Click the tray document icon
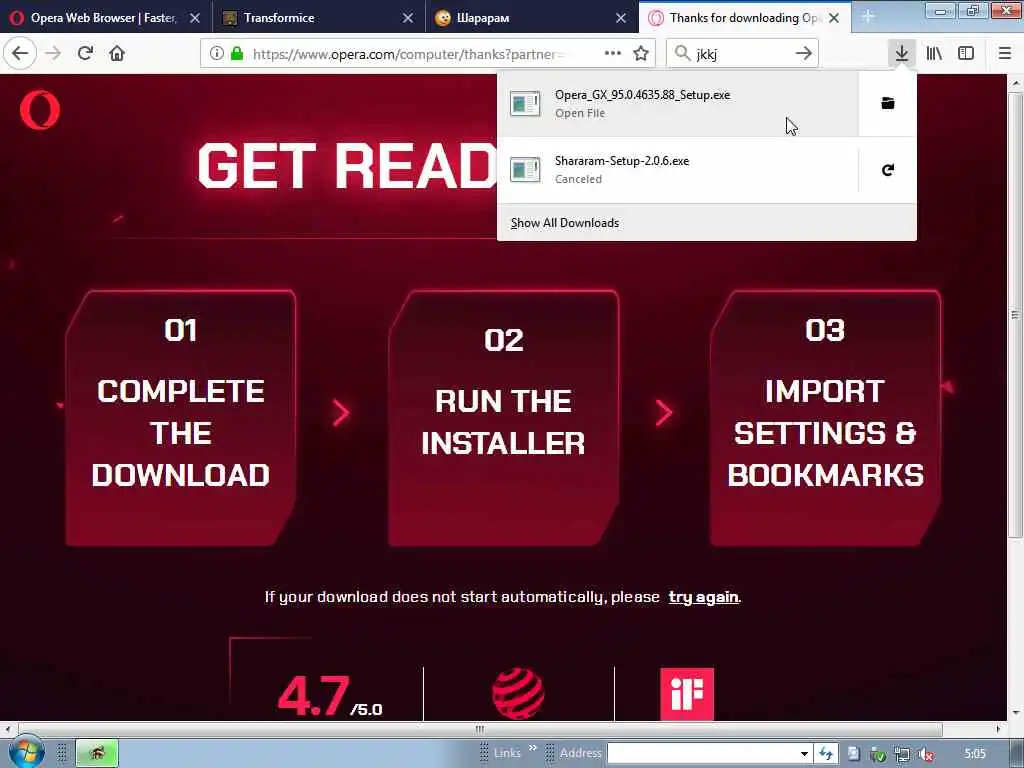 [x=854, y=754]
